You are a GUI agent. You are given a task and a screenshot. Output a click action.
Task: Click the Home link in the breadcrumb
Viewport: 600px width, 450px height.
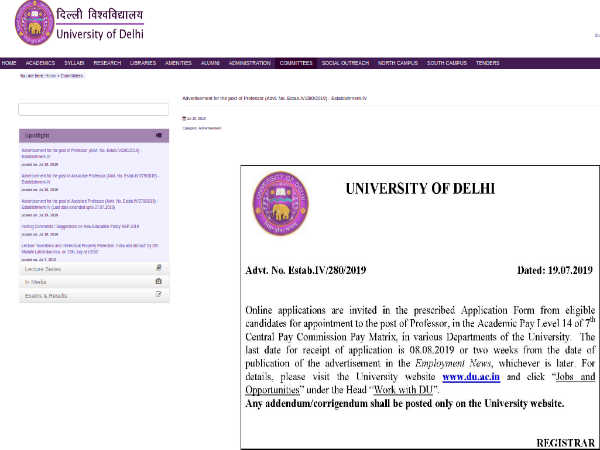coord(48,75)
